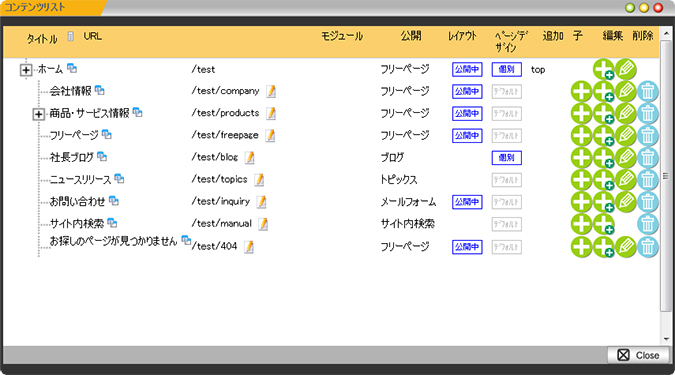This screenshot has height=375, width=675.
Task: Toggle 公開中 status for 会社情報 row
Action: pos(467,91)
